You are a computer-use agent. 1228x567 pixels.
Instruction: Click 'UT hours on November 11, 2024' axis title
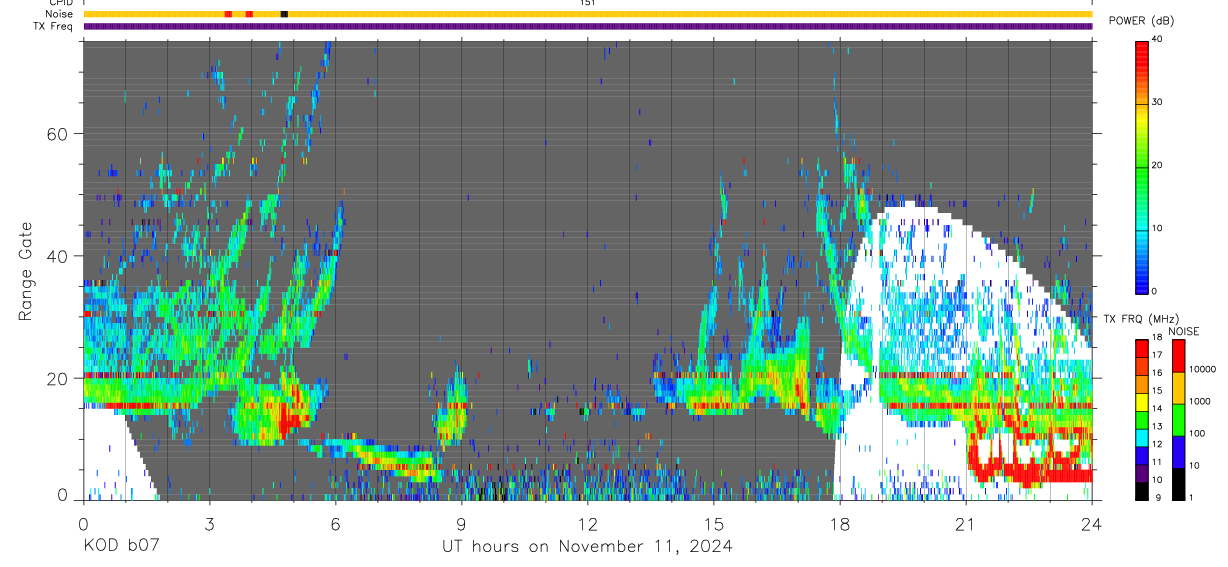tap(587, 546)
